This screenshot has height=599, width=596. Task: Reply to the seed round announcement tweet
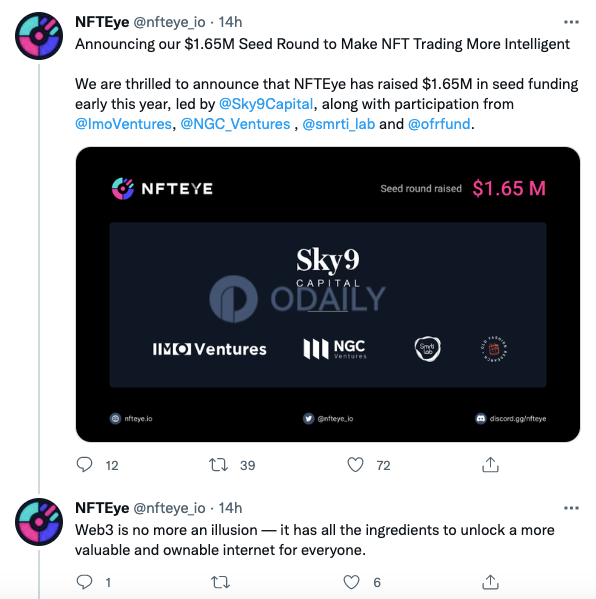coord(84,465)
